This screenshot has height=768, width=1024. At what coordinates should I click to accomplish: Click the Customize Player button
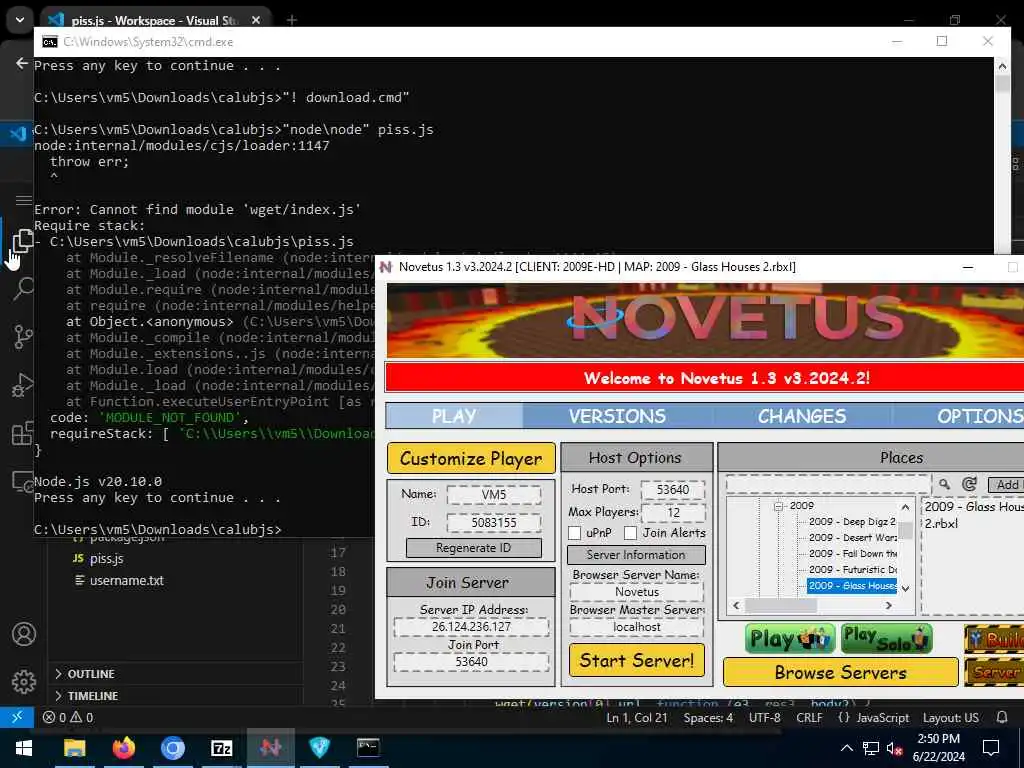tap(471, 458)
